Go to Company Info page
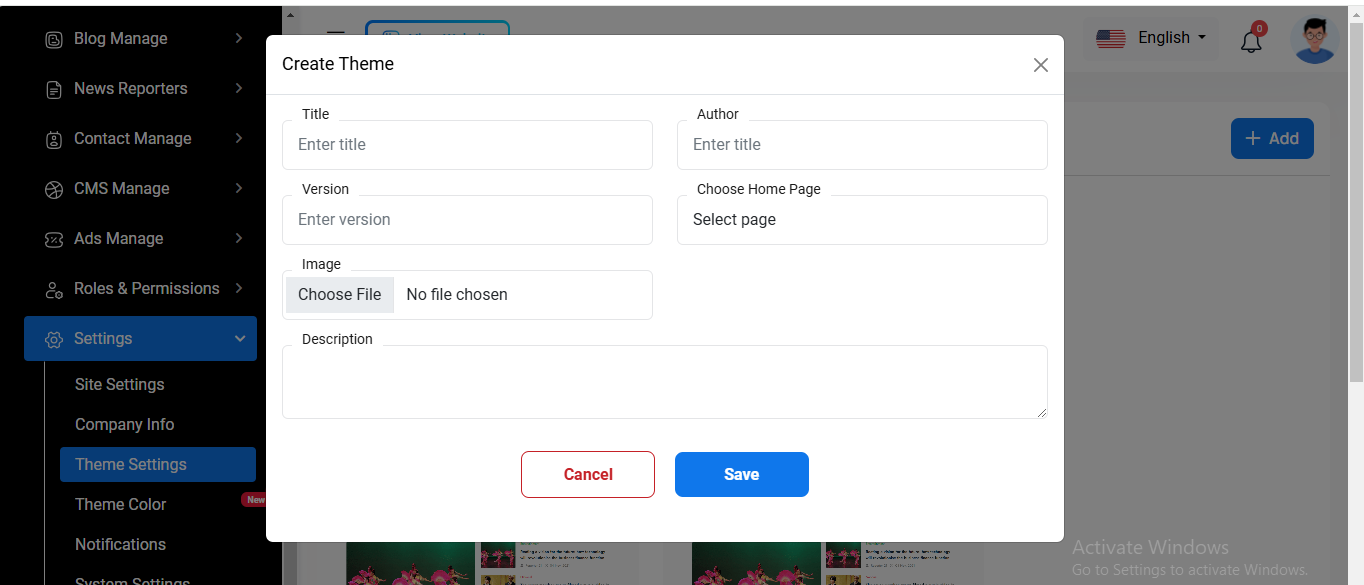Viewport: 1364px width, 585px height. point(124,425)
